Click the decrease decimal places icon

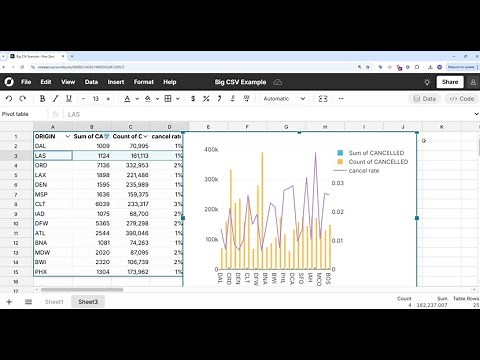(233, 99)
